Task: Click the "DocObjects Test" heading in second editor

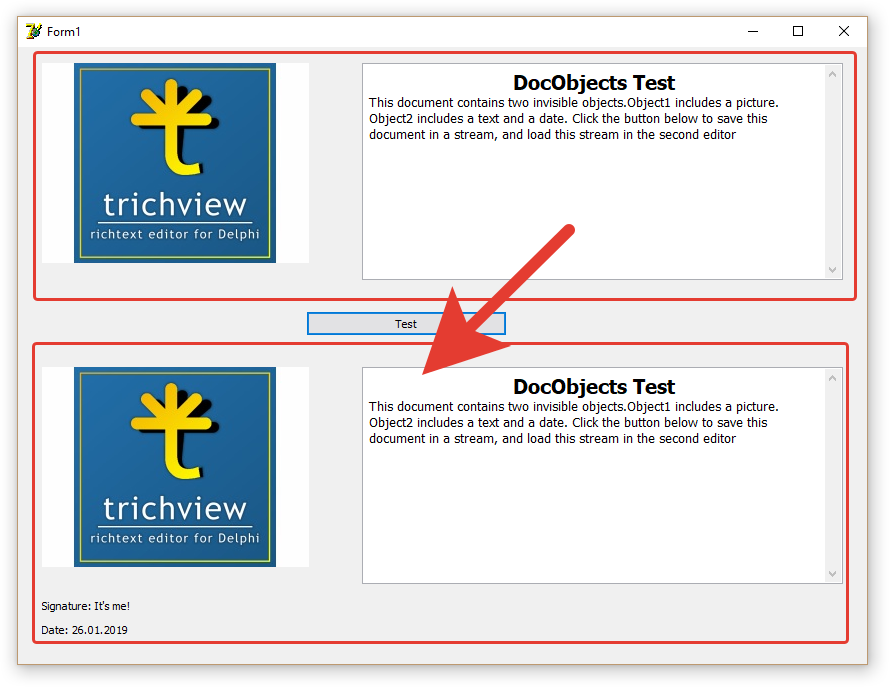Action: pos(594,387)
